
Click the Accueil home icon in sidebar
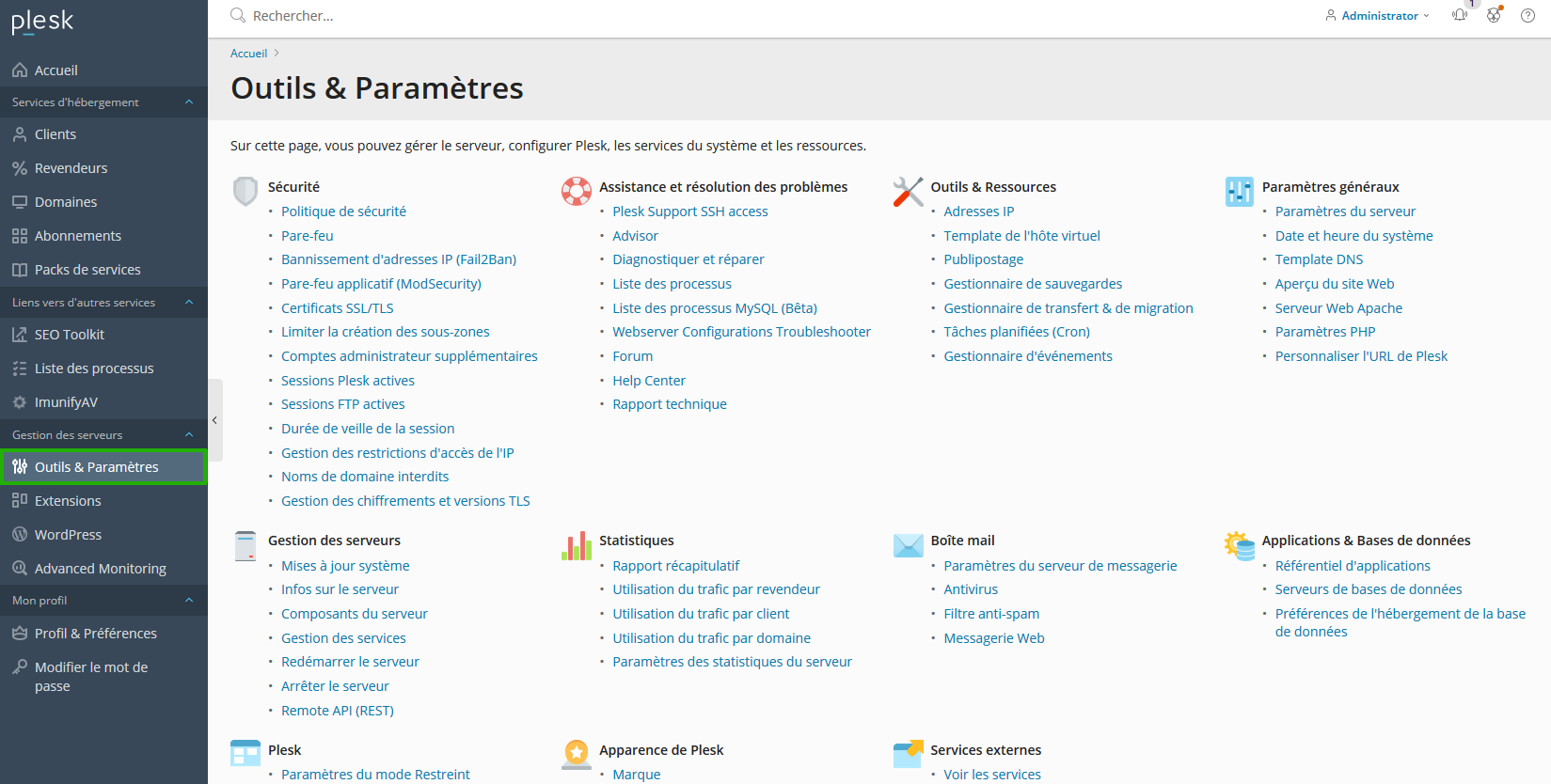[20, 71]
